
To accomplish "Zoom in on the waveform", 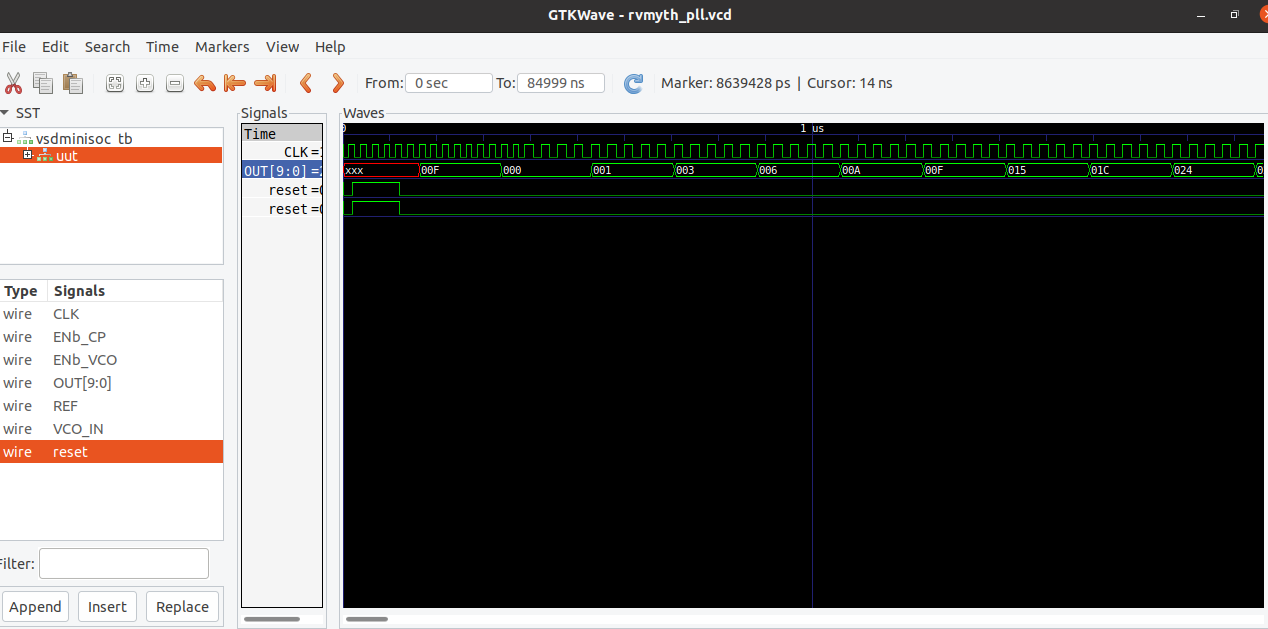I will [145, 83].
